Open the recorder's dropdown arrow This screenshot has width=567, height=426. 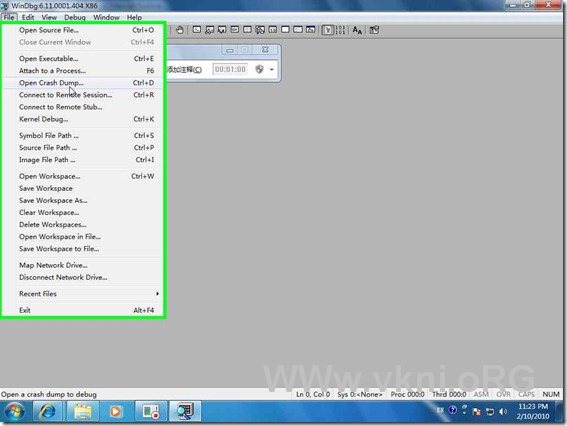point(272,69)
